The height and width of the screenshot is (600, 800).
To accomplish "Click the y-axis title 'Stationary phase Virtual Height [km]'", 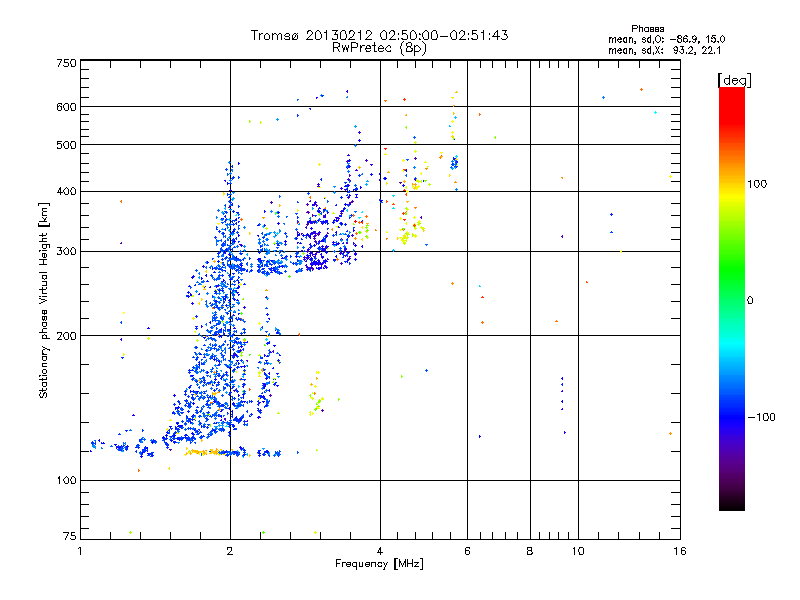I will click(44, 301).
